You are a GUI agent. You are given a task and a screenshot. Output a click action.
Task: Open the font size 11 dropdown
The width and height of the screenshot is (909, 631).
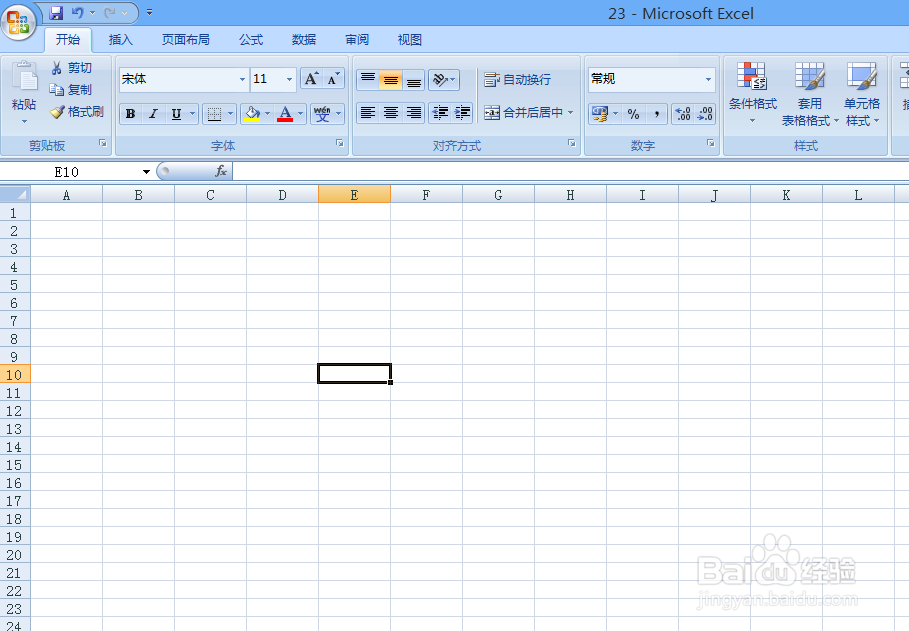point(289,79)
